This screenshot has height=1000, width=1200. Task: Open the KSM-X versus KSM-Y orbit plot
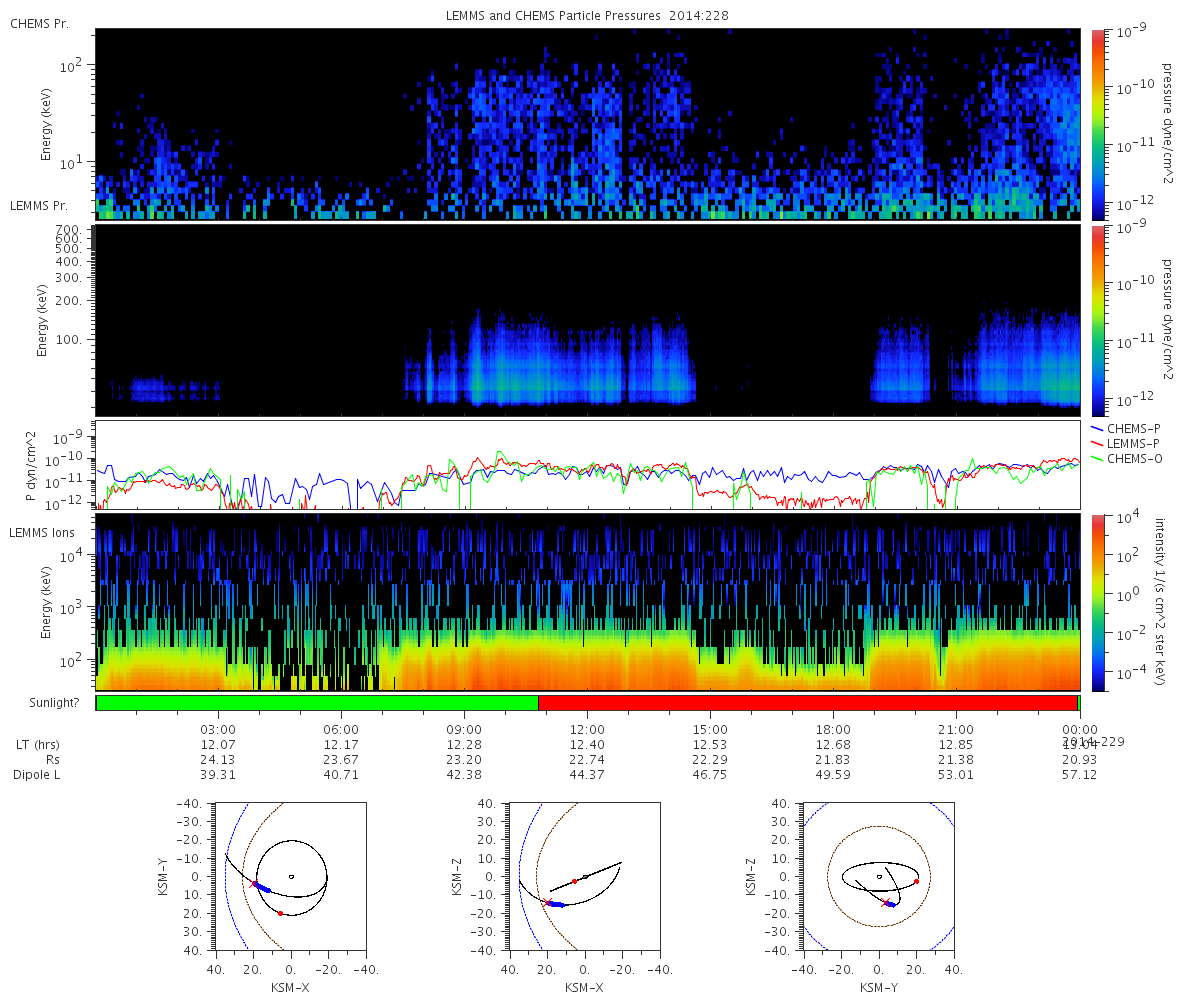click(291, 876)
